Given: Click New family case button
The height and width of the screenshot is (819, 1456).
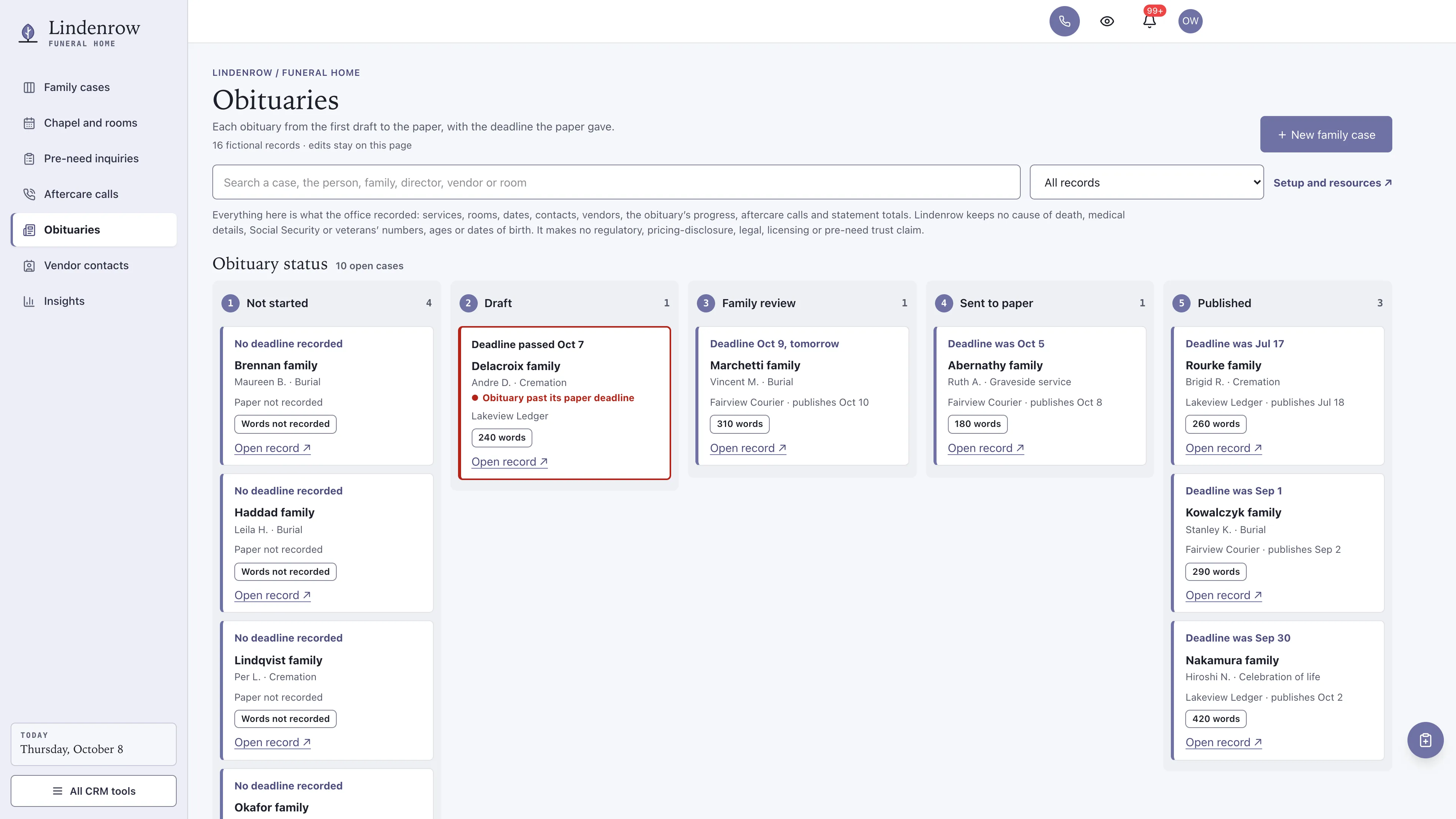Looking at the screenshot, I should 1326,134.
